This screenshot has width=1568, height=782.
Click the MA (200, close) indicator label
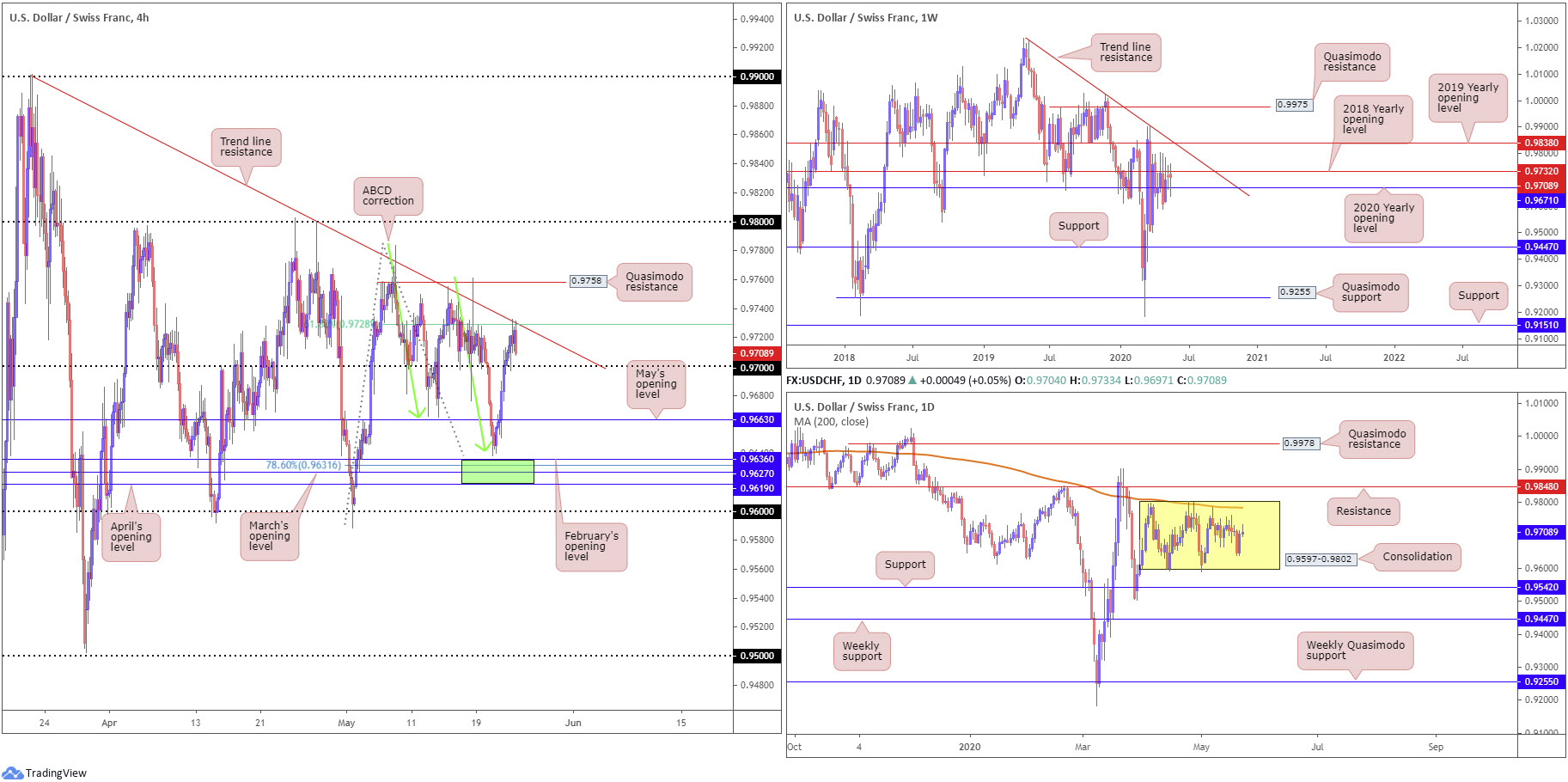coord(831,422)
